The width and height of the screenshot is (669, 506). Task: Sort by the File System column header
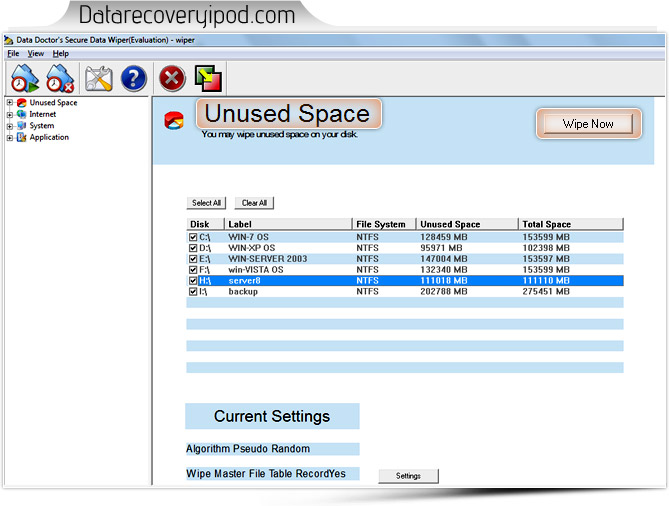(384, 224)
